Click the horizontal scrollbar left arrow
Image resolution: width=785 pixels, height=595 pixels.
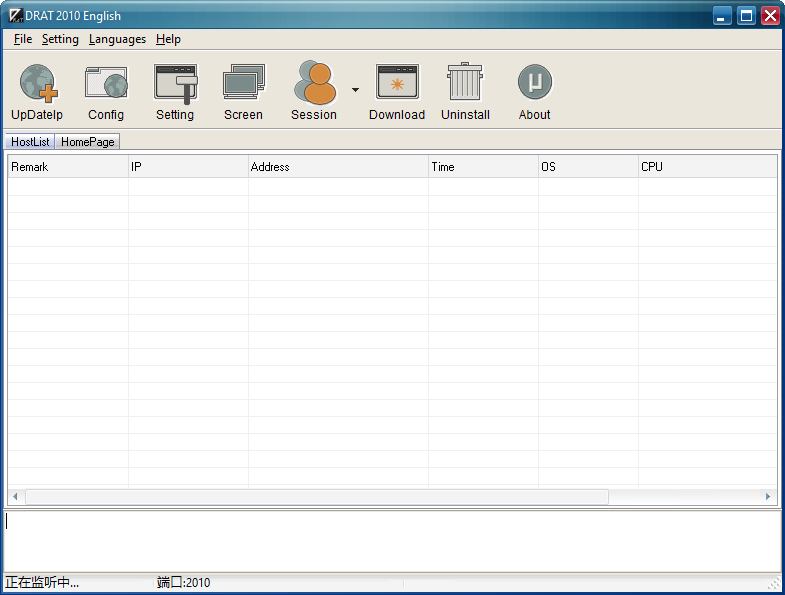pos(16,497)
